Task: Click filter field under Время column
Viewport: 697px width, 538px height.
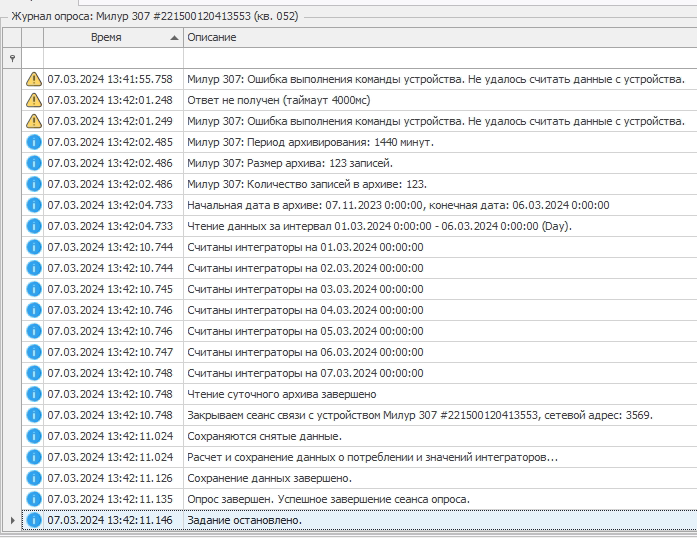Action: 112,58
